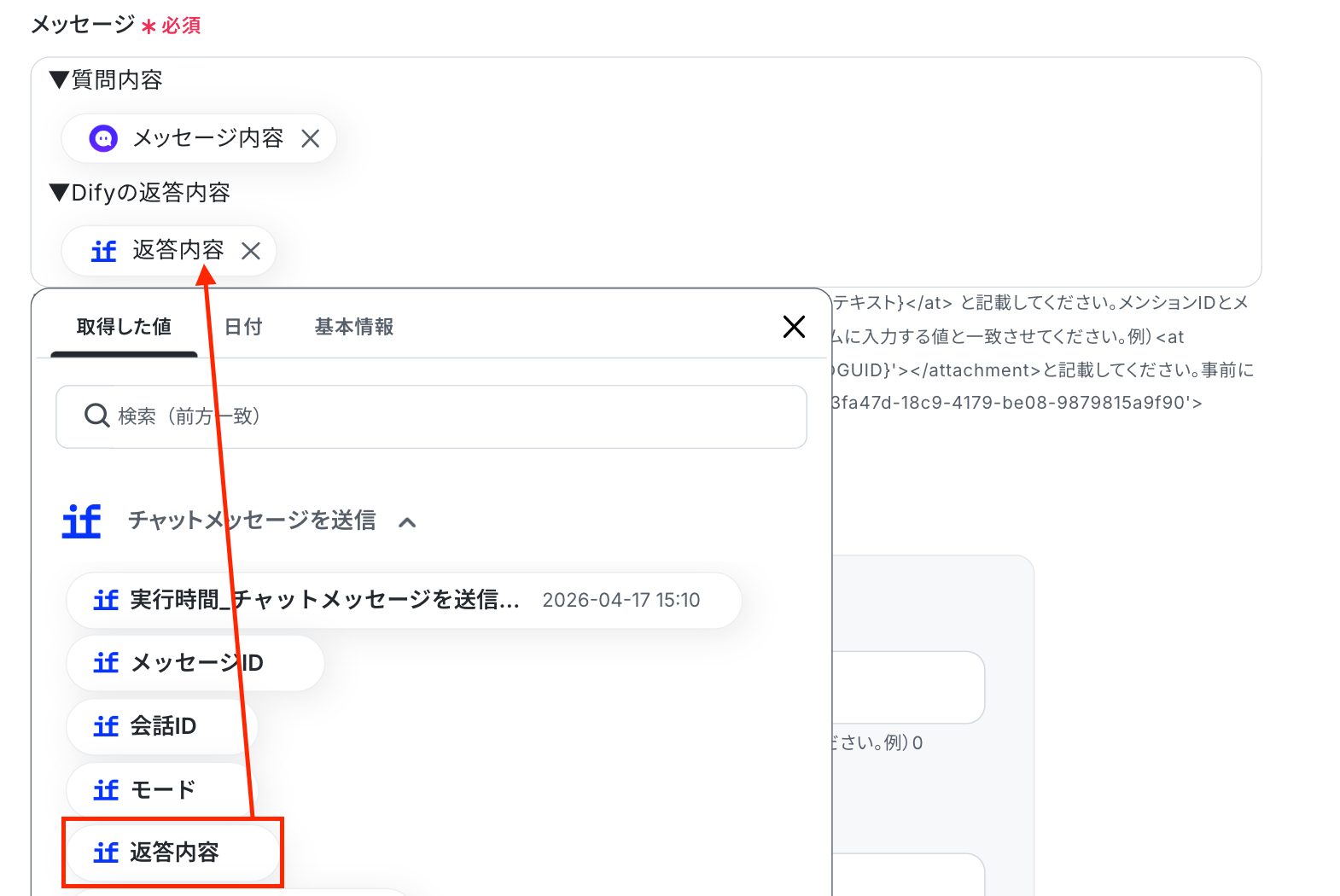Remove the メッセージ内容 tag with X

(311, 138)
